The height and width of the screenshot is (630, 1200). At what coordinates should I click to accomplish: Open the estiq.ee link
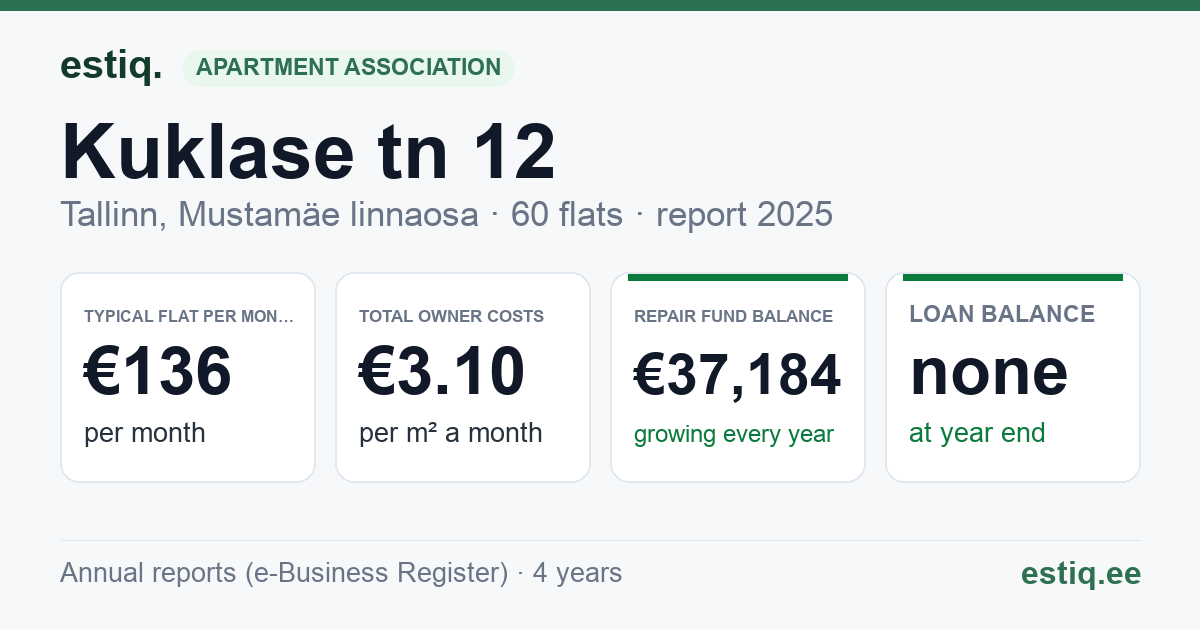coord(1081,573)
